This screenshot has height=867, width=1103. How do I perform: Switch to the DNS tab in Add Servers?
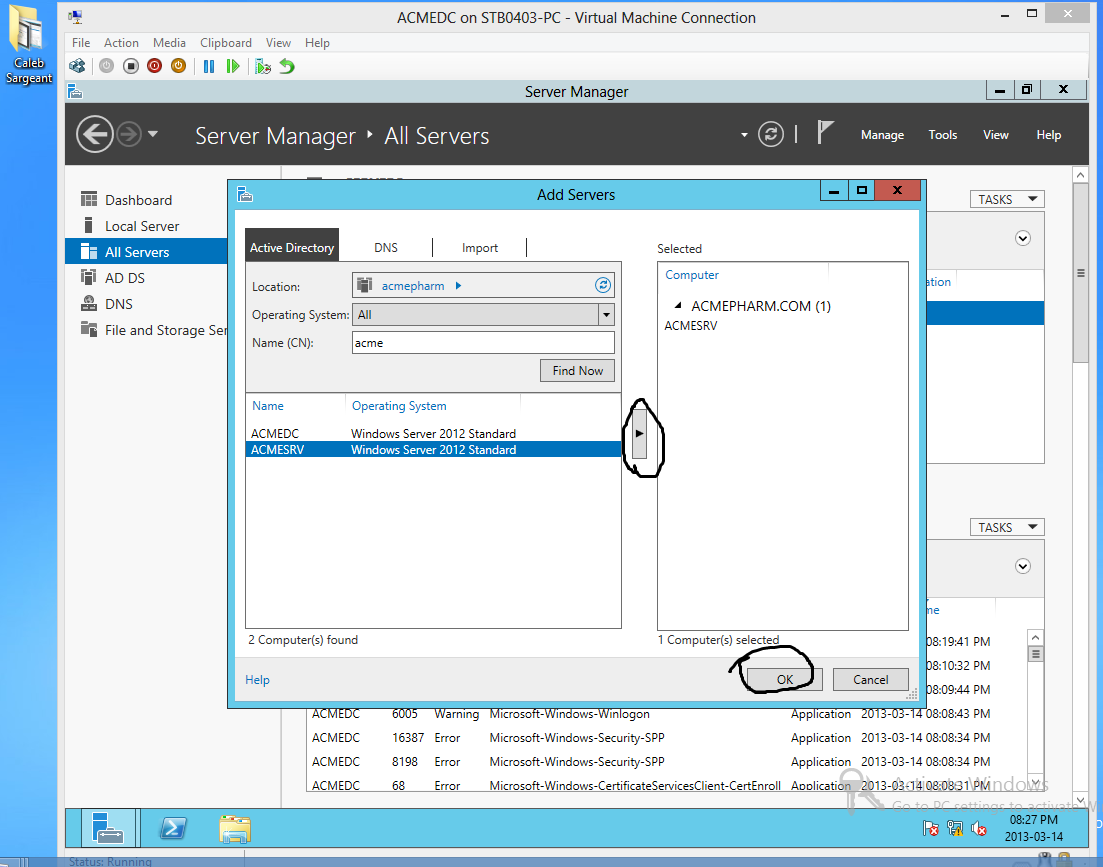pos(385,248)
